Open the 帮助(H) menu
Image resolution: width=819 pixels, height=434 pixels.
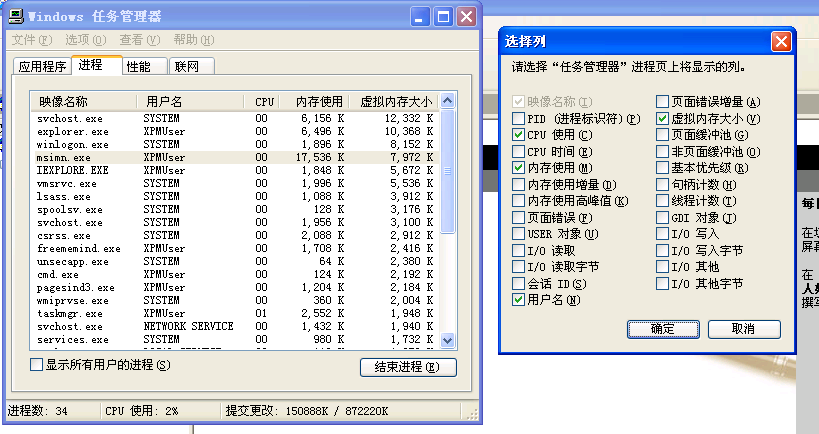(194, 40)
